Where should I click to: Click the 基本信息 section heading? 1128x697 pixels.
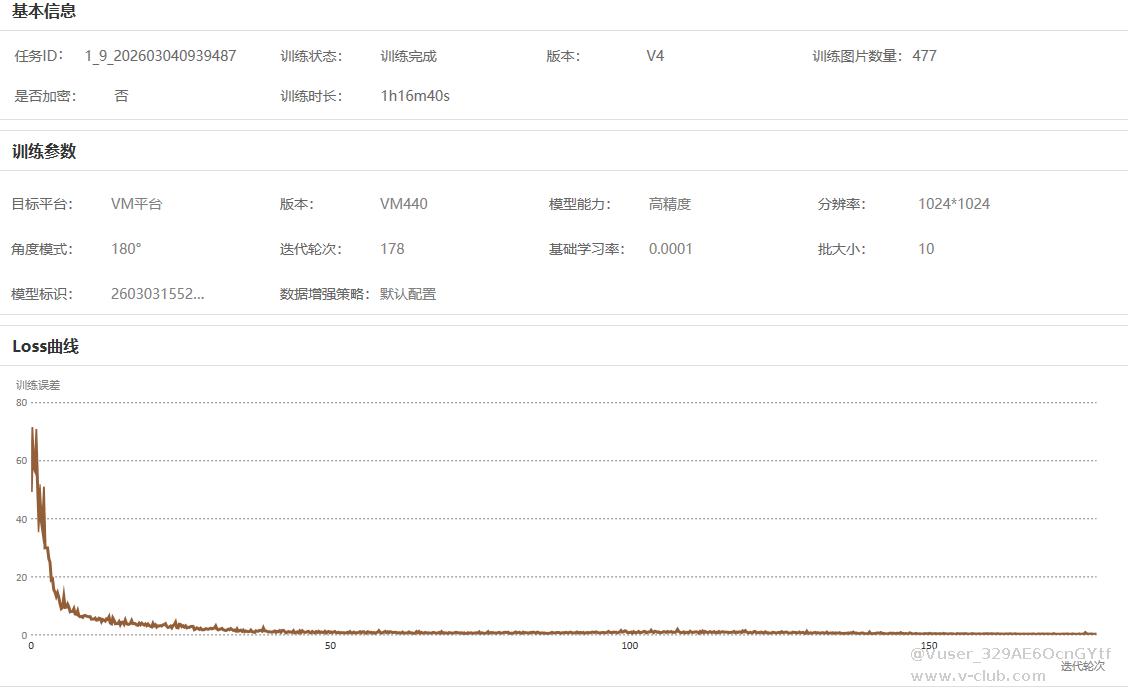pos(44,12)
